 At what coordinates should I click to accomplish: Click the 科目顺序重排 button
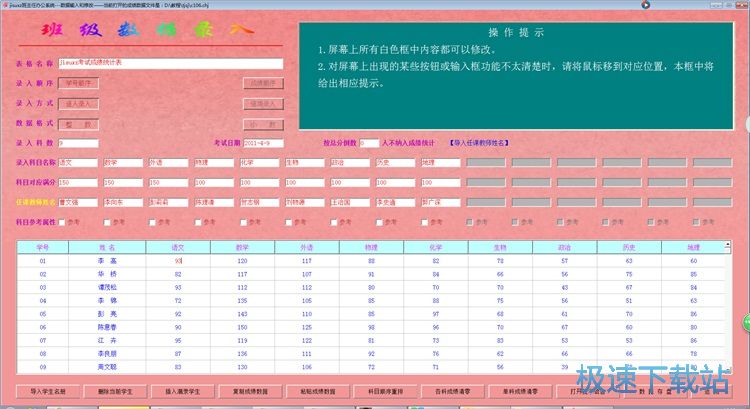(x=382, y=391)
